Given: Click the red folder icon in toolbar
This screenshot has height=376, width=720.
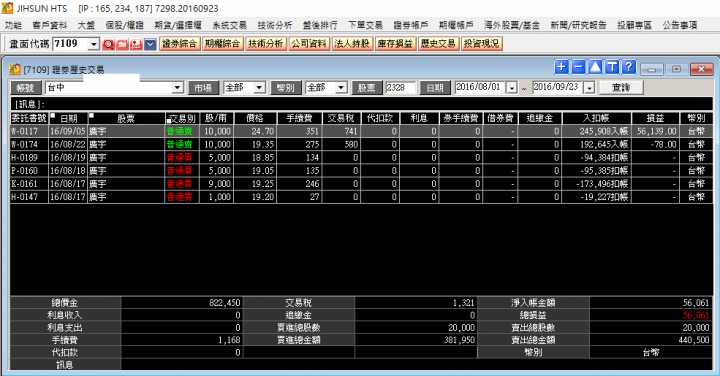Looking at the screenshot, I should [122, 44].
